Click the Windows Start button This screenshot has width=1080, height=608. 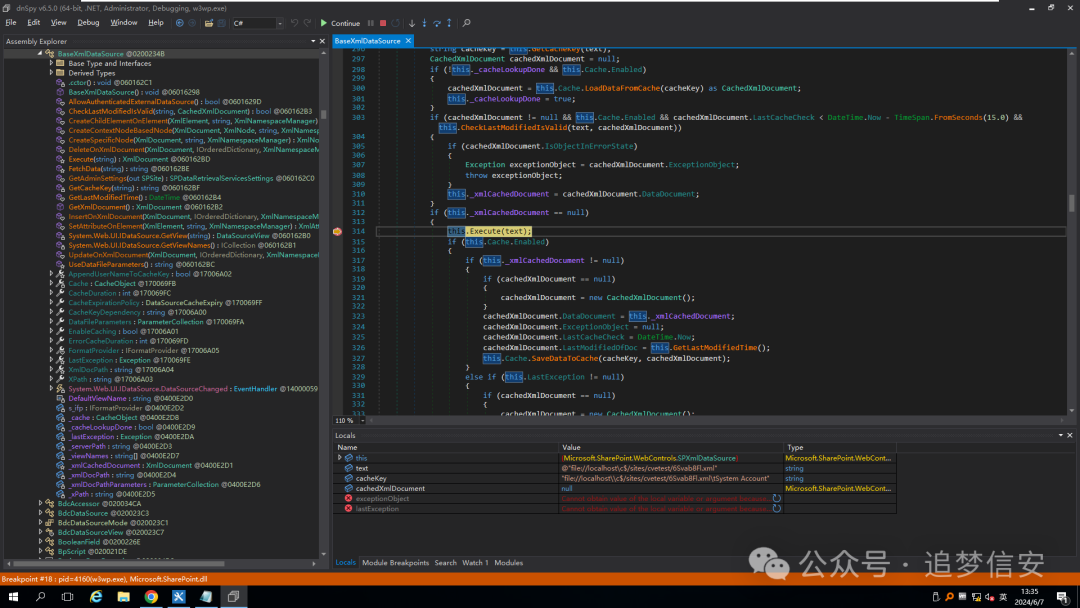coord(13,597)
